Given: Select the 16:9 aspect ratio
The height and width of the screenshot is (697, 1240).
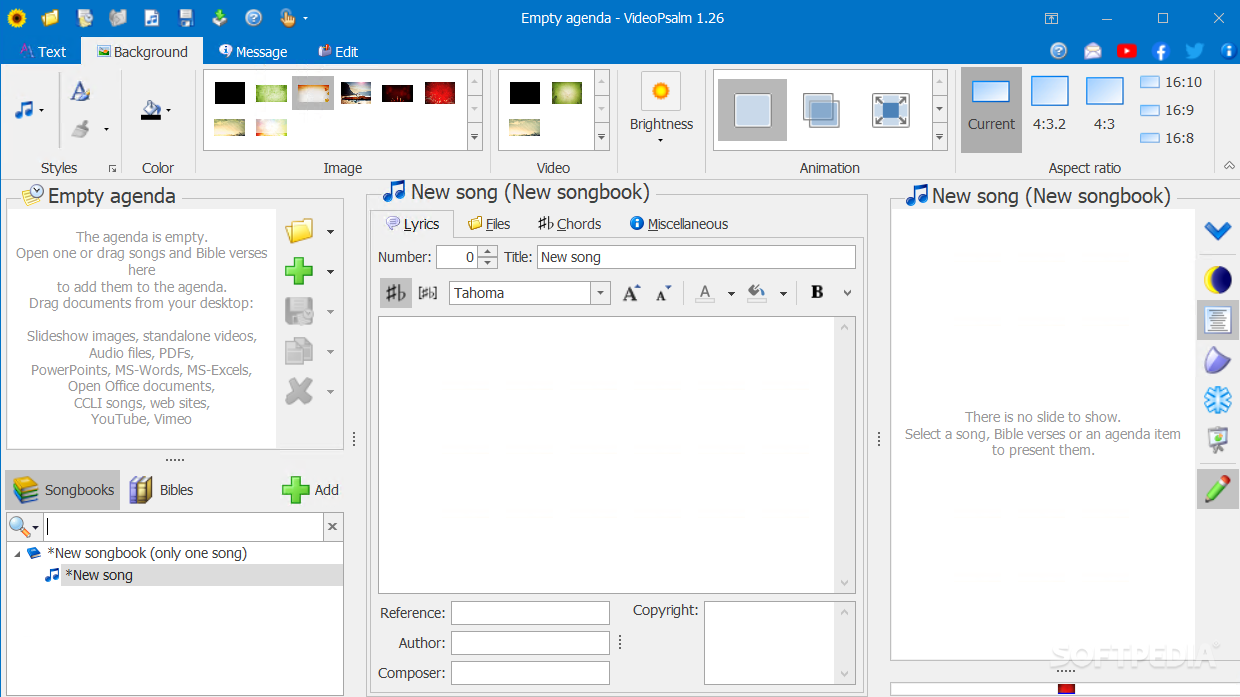Looking at the screenshot, I should tap(1167, 110).
